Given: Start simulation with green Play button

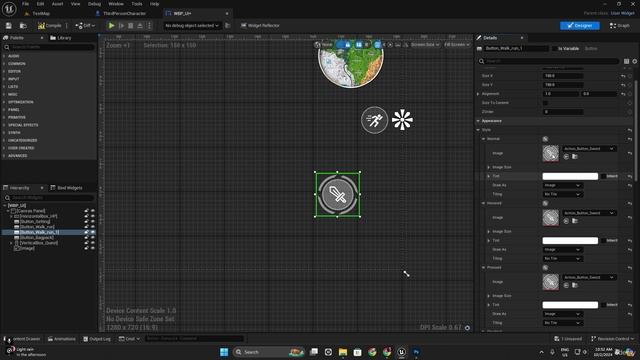Looking at the screenshot, I should click(x=111, y=26).
